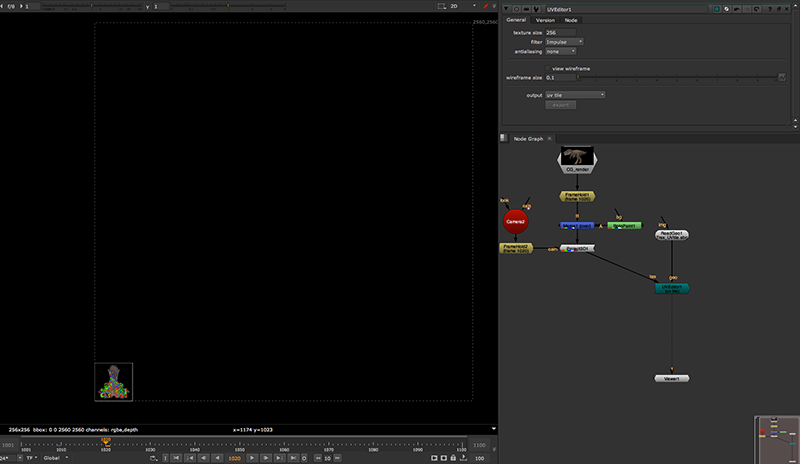Click the export button
Viewport: 800px width, 464px height.
[561, 104]
